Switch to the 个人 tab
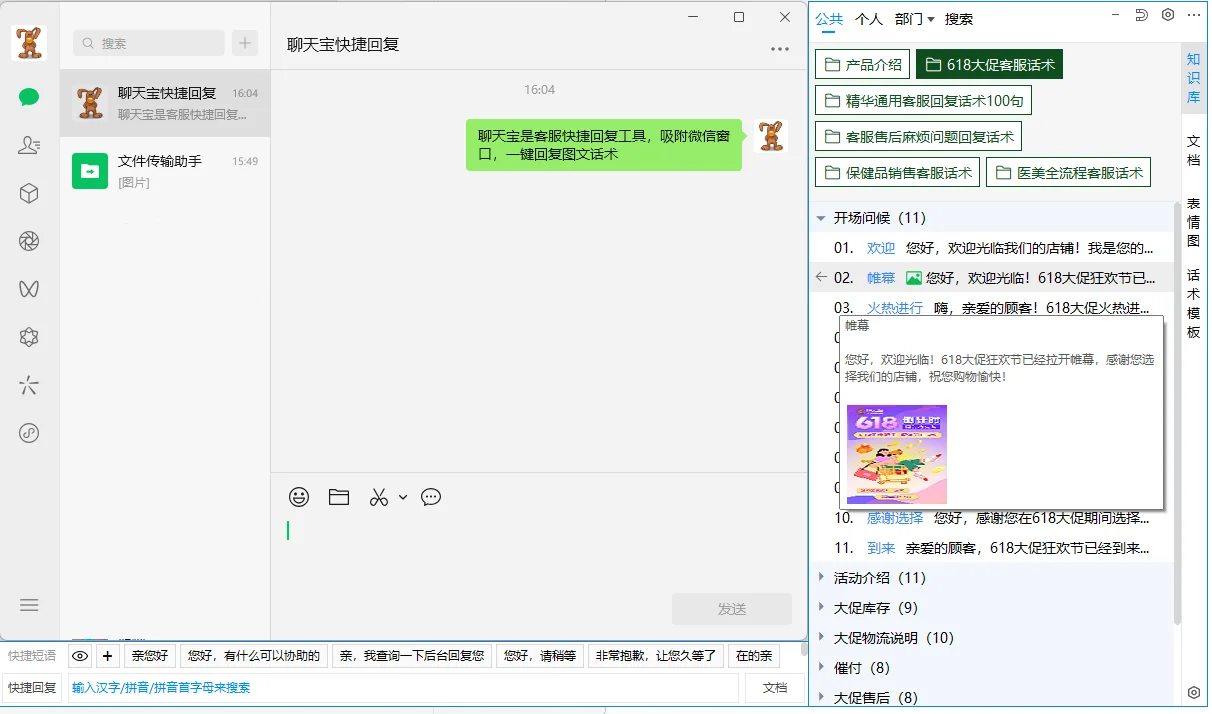Screen dimensions: 1212x714 click(869, 19)
